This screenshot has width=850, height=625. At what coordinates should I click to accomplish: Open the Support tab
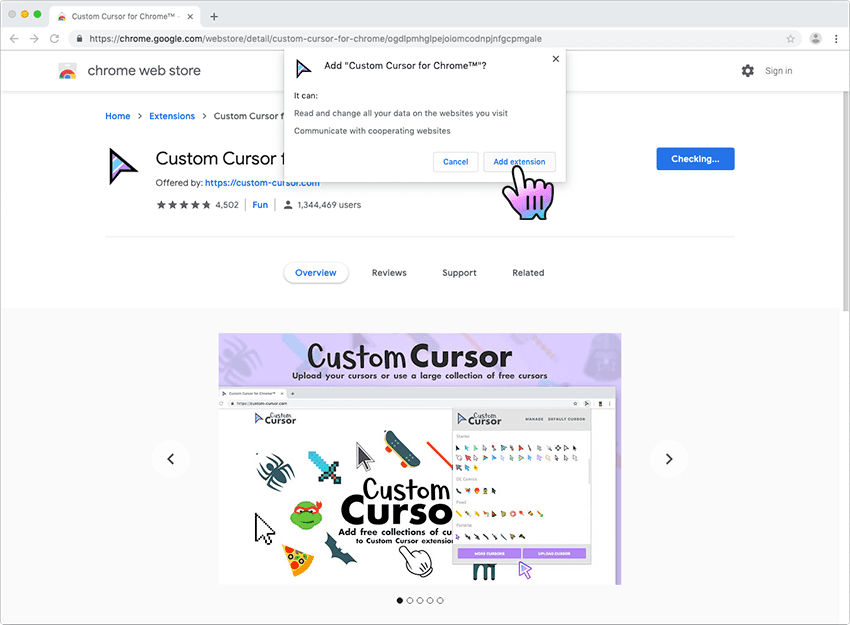459,272
